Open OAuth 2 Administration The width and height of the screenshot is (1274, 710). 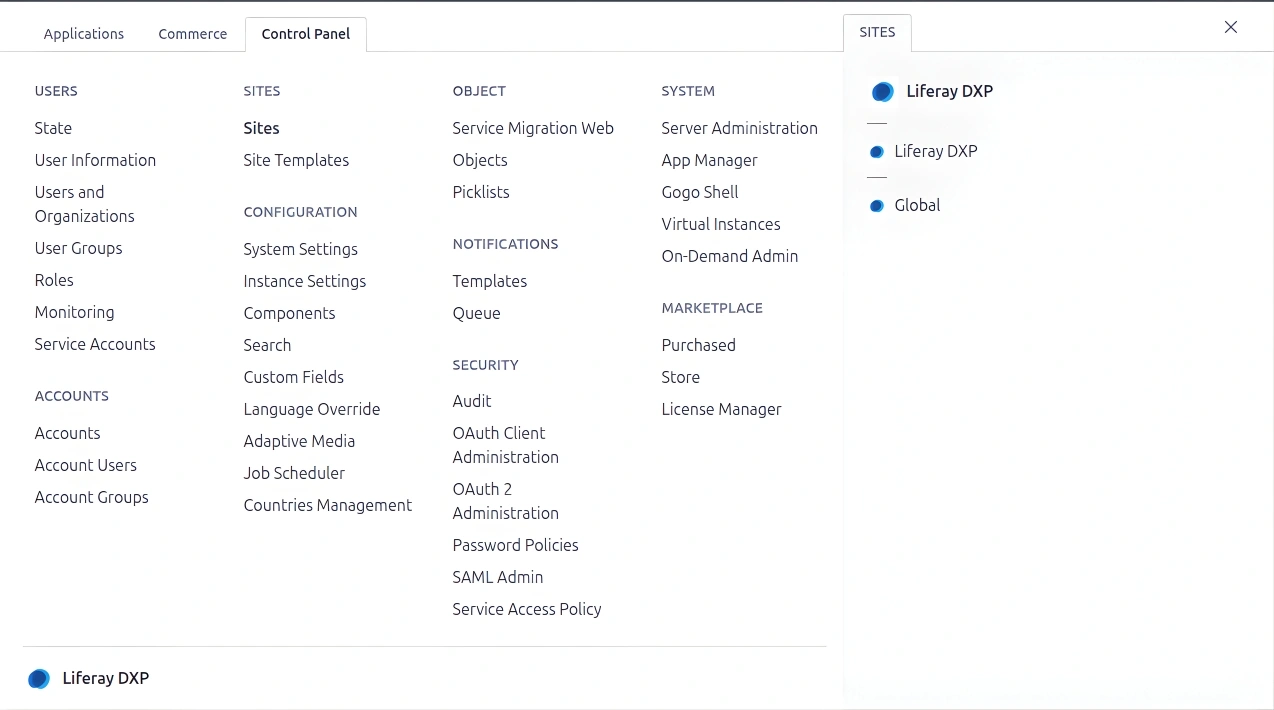coord(505,501)
